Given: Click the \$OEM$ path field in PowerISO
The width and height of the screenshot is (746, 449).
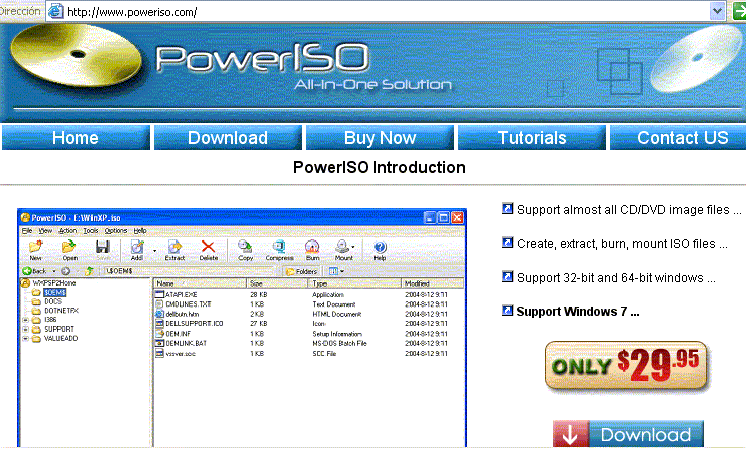Looking at the screenshot, I should point(188,271).
